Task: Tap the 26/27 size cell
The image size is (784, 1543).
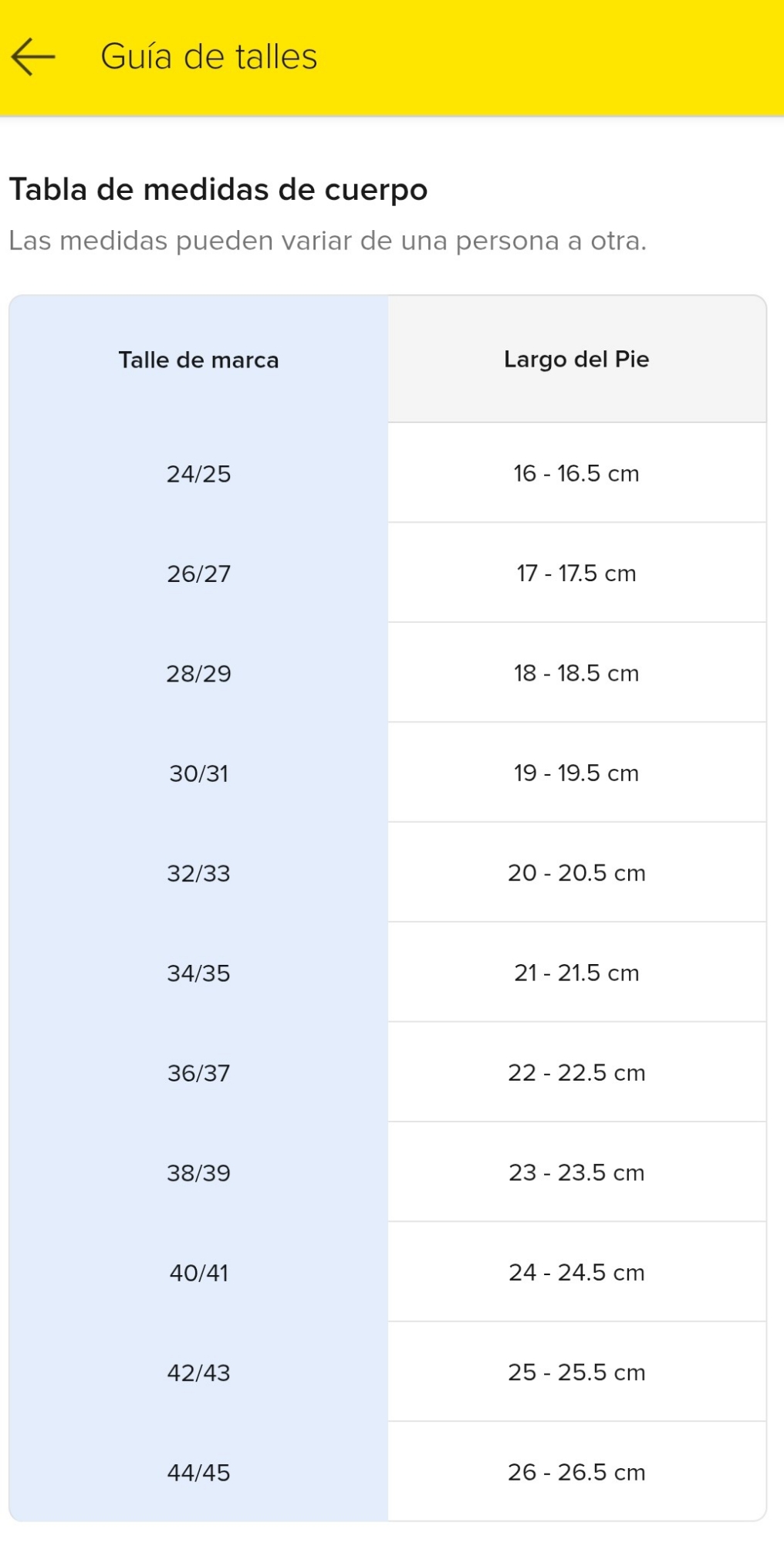Action: click(x=198, y=574)
